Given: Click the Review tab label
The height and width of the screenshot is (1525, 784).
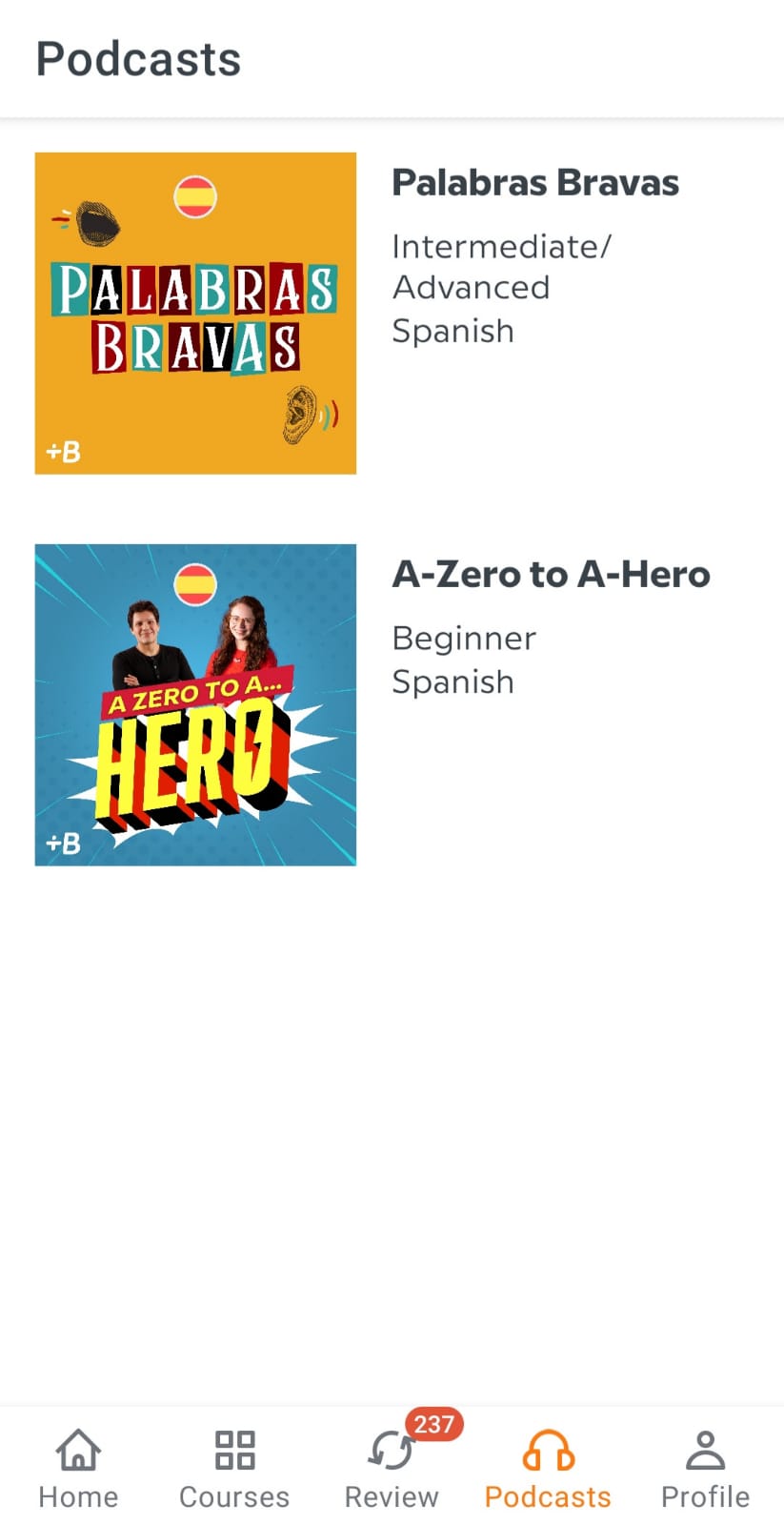Looking at the screenshot, I should [x=392, y=1497].
